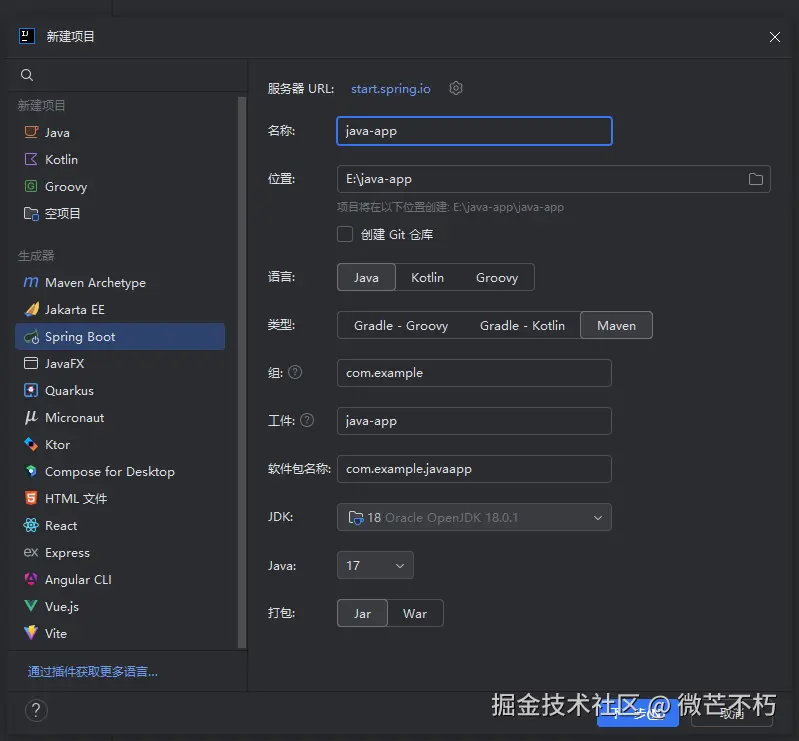Select Angular CLI generator icon
The height and width of the screenshot is (741, 799).
coord(31,579)
